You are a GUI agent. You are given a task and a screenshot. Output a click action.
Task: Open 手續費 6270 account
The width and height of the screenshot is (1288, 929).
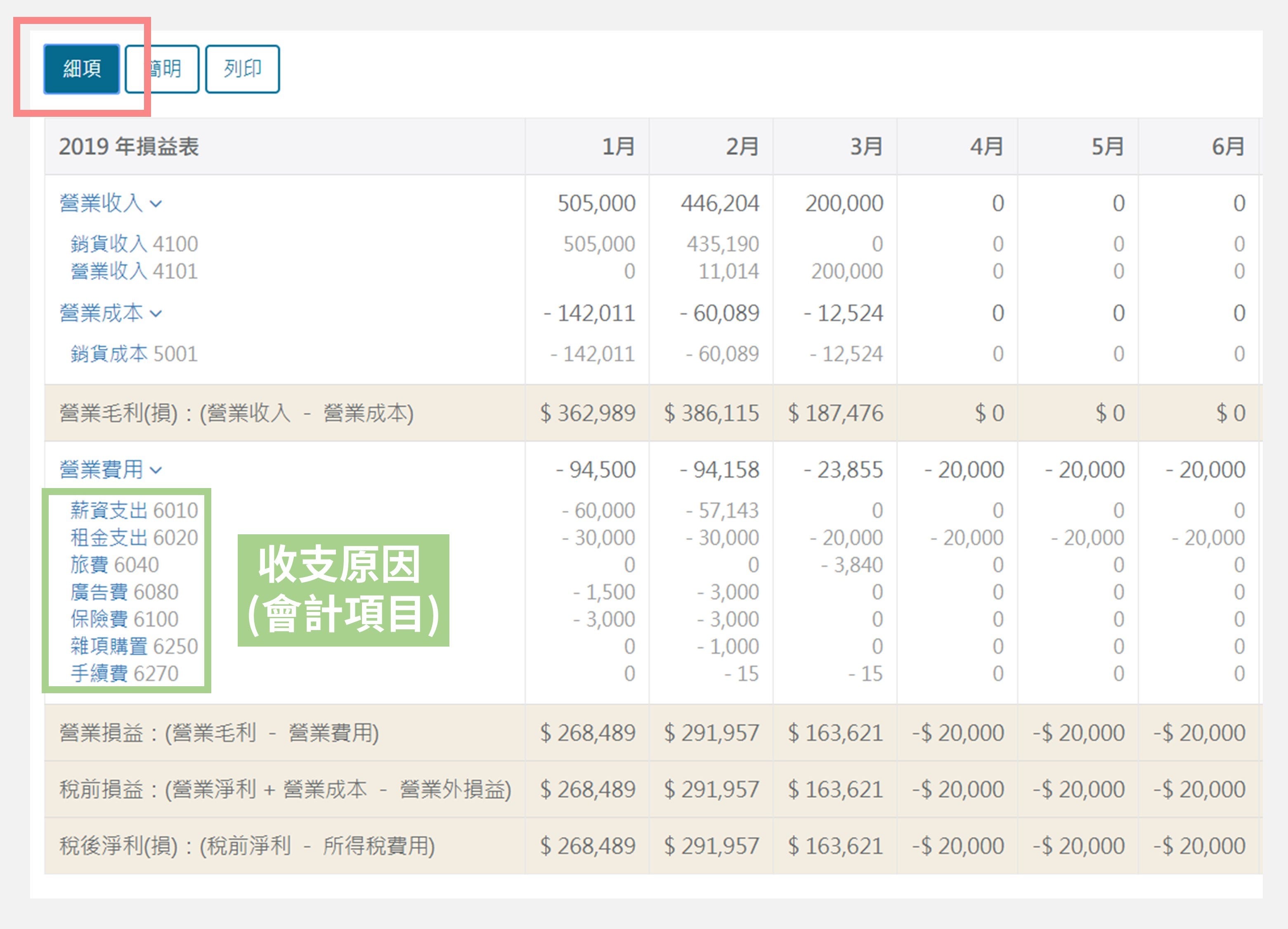(x=124, y=673)
